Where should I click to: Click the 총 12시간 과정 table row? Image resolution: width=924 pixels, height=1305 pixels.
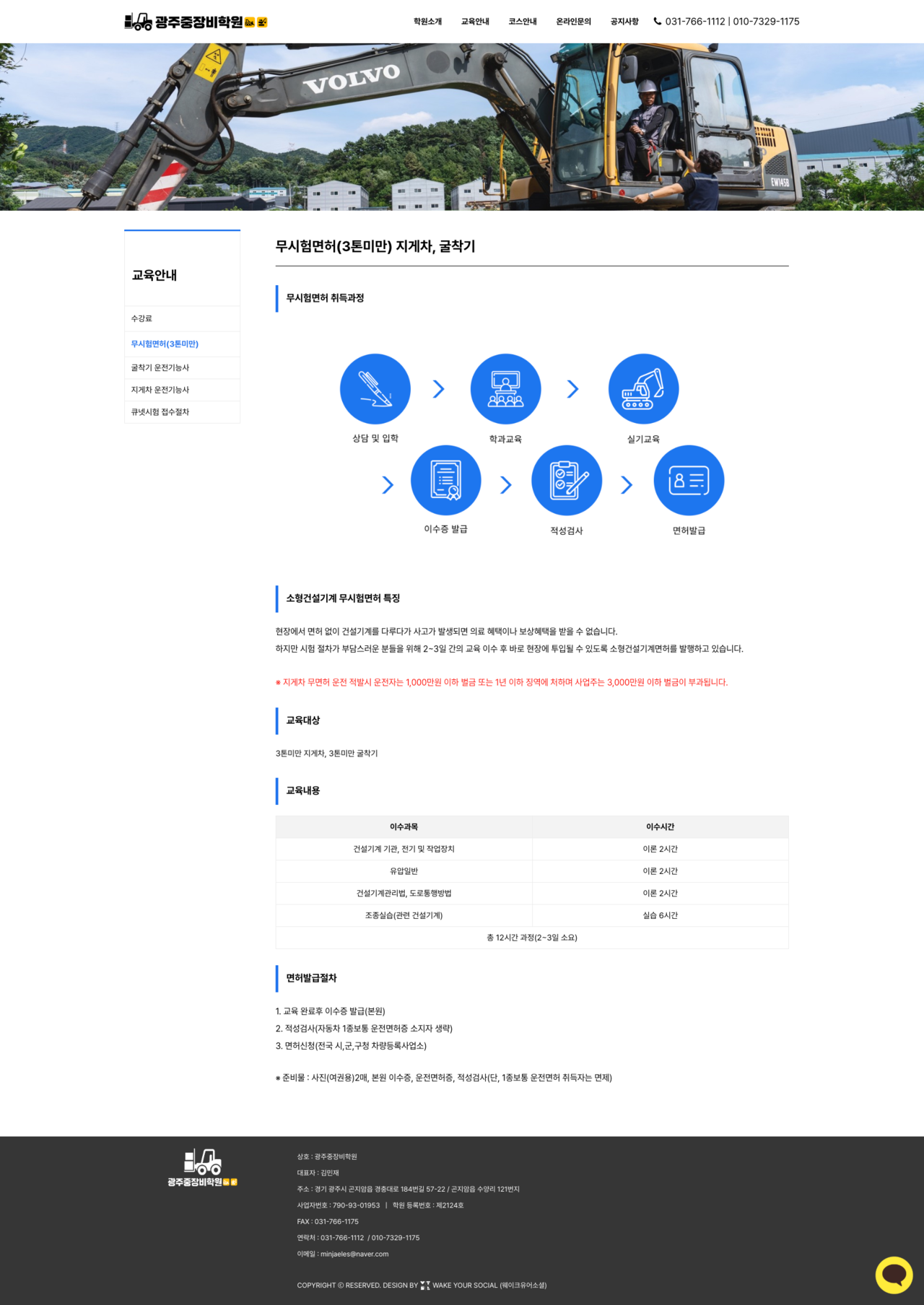(532, 938)
